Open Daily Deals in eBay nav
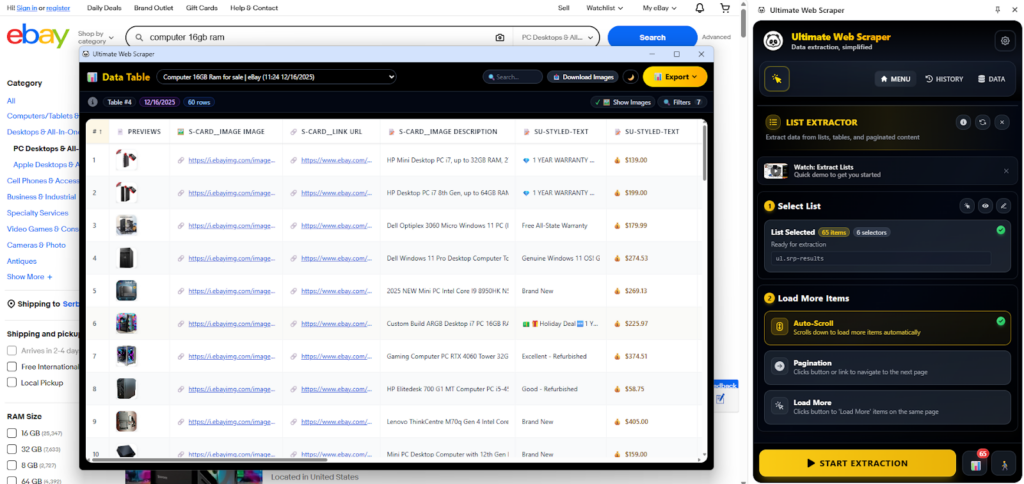Viewport: 1024px width, 484px height. pos(104,8)
